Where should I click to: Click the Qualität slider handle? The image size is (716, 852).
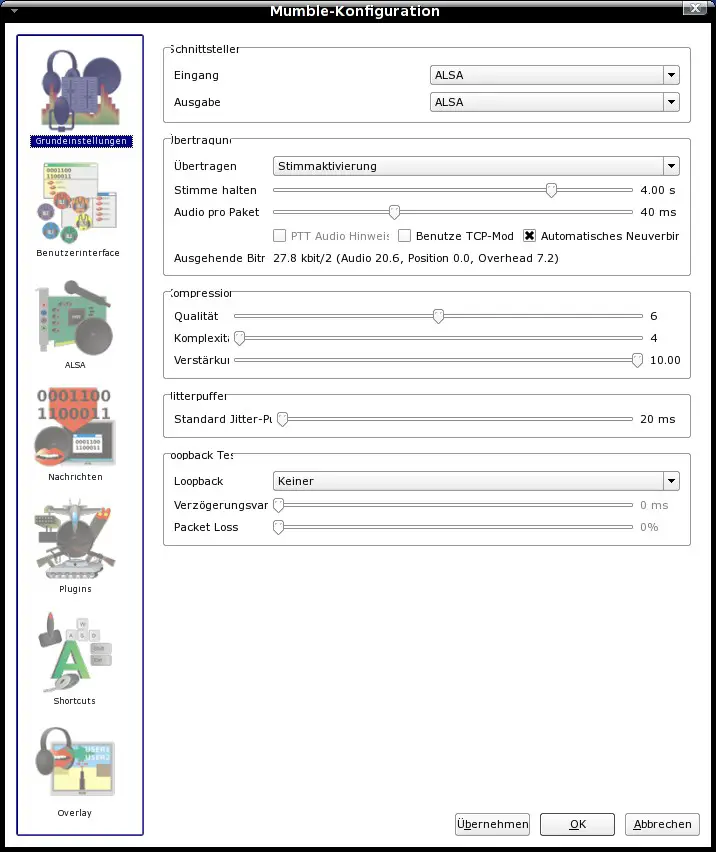pyautogui.click(x=438, y=316)
